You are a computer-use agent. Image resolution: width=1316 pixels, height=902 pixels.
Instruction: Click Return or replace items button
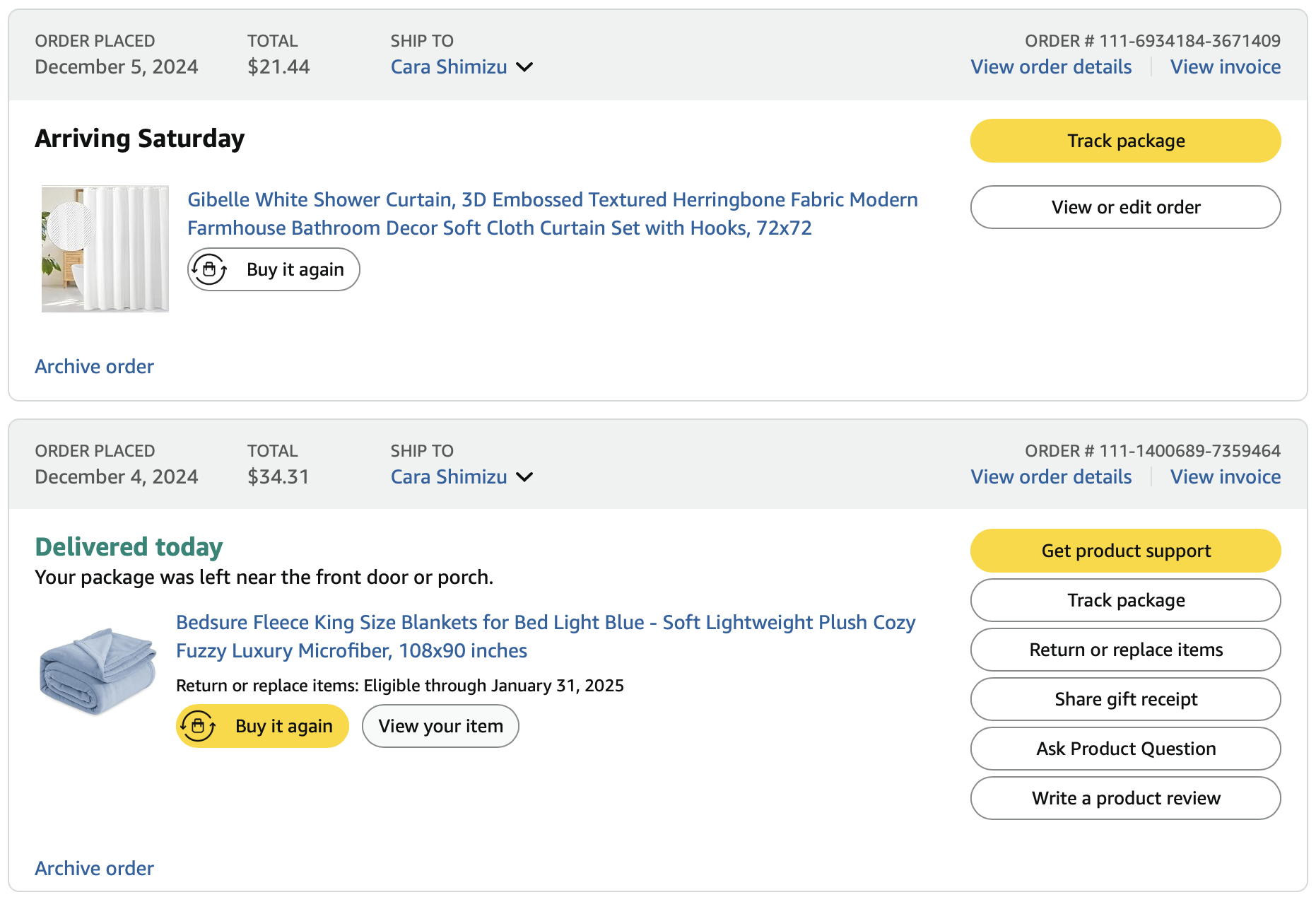(x=1125, y=650)
